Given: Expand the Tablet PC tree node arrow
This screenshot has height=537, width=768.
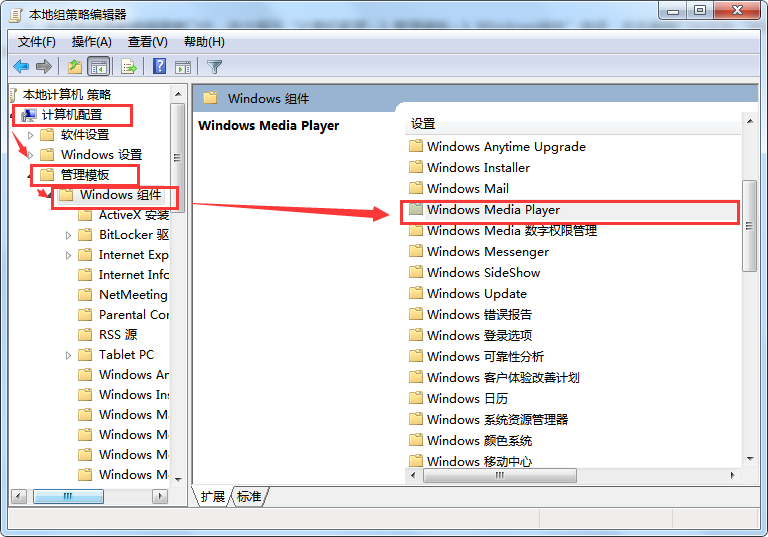Looking at the screenshot, I should [x=69, y=355].
